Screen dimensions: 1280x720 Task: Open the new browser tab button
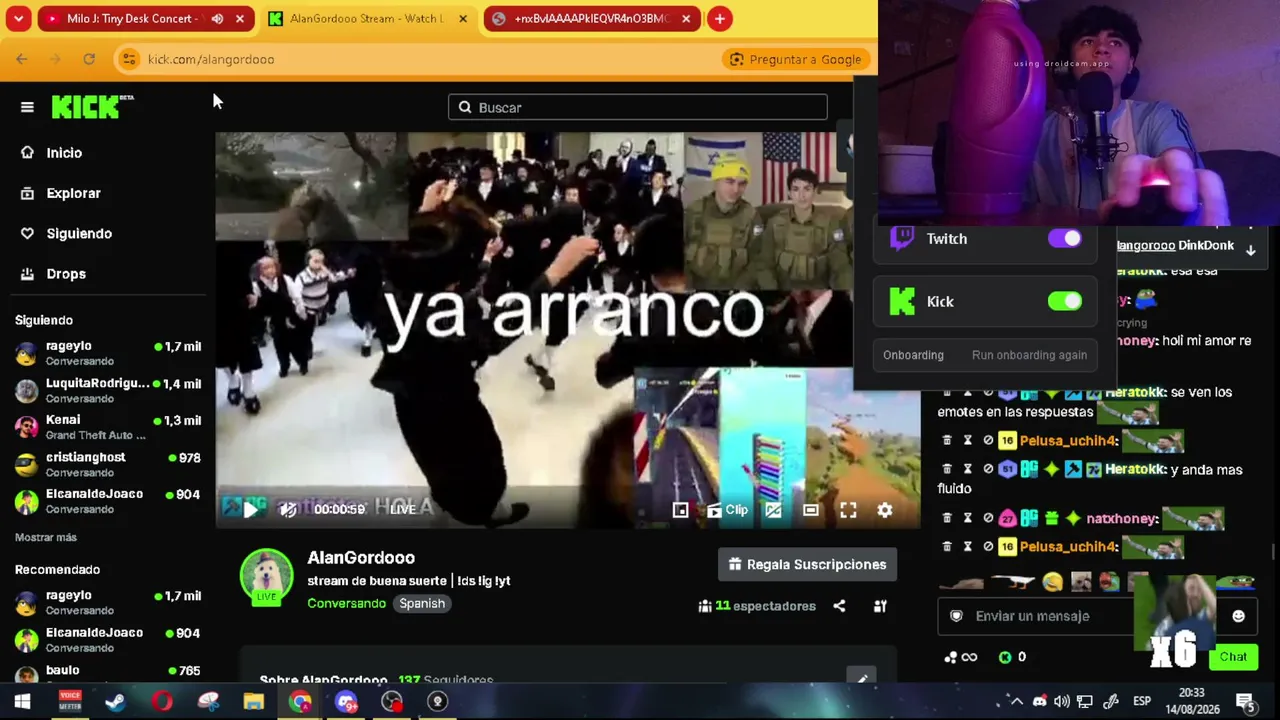point(719,18)
